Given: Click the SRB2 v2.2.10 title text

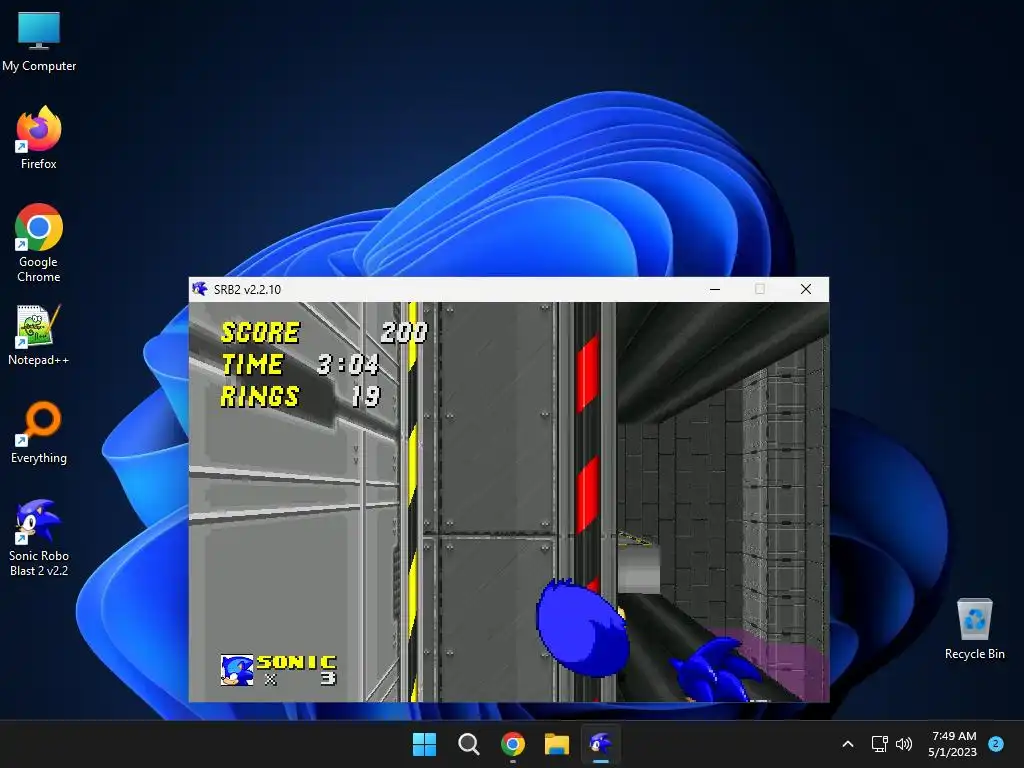Looking at the screenshot, I should [248, 289].
